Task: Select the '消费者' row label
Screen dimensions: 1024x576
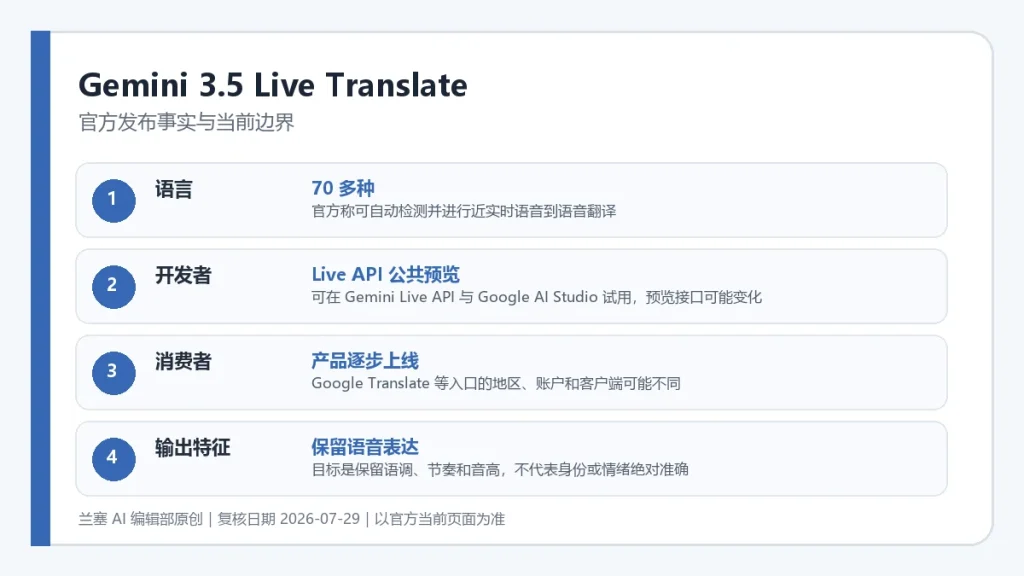Action: tap(184, 362)
